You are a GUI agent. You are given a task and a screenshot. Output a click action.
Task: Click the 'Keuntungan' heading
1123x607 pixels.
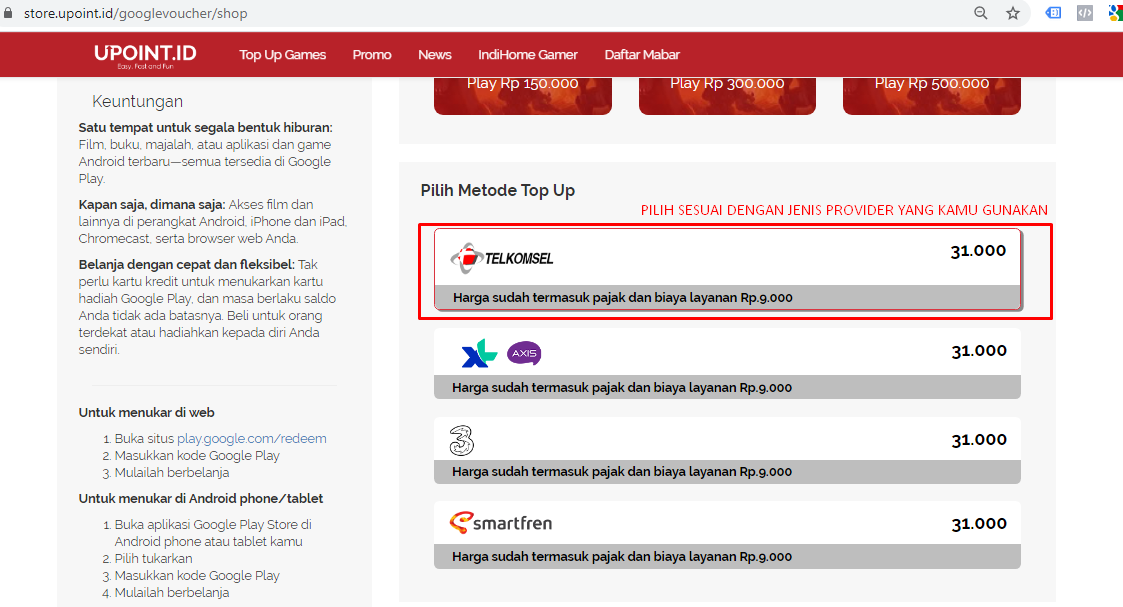click(138, 102)
